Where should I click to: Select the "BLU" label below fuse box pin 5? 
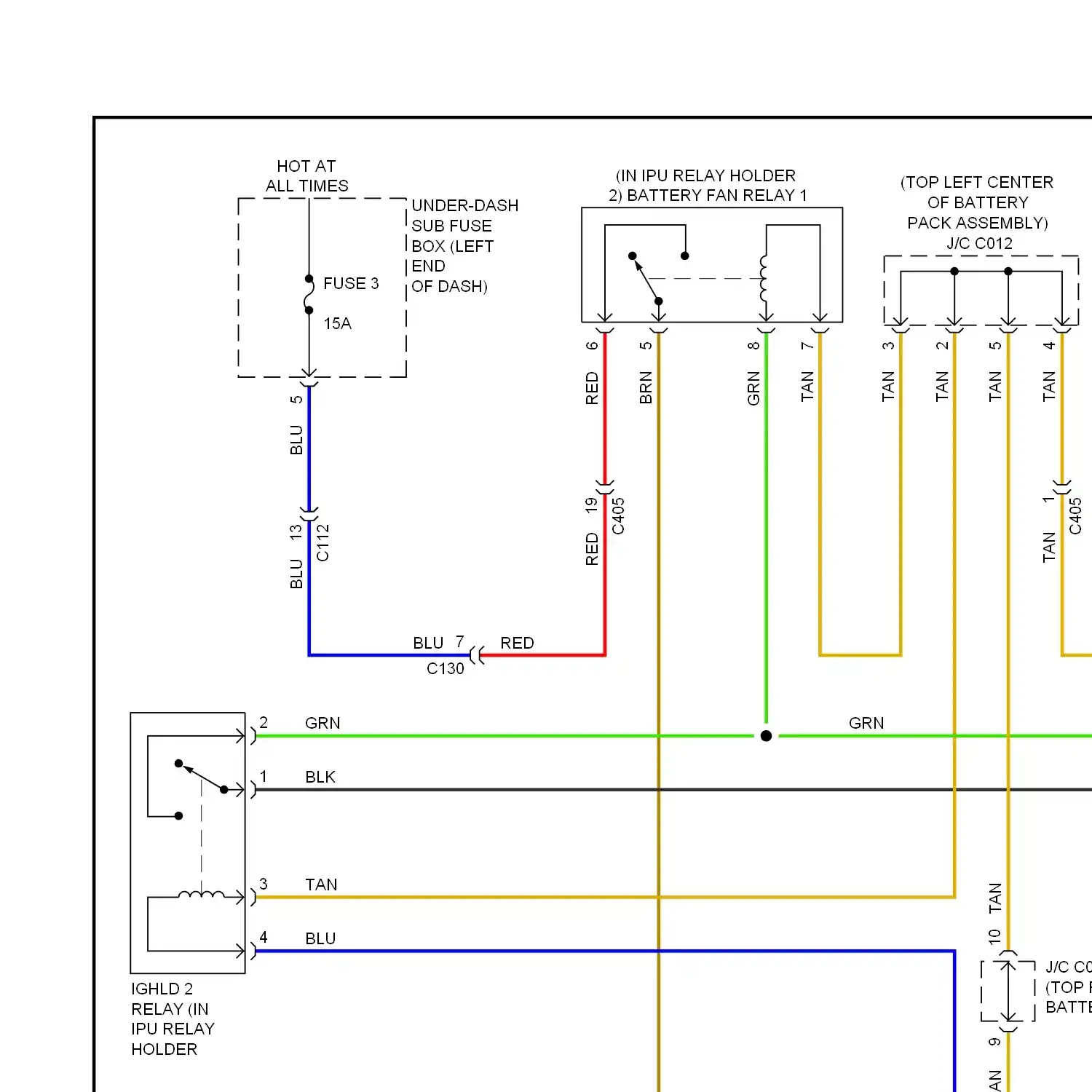(x=296, y=440)
